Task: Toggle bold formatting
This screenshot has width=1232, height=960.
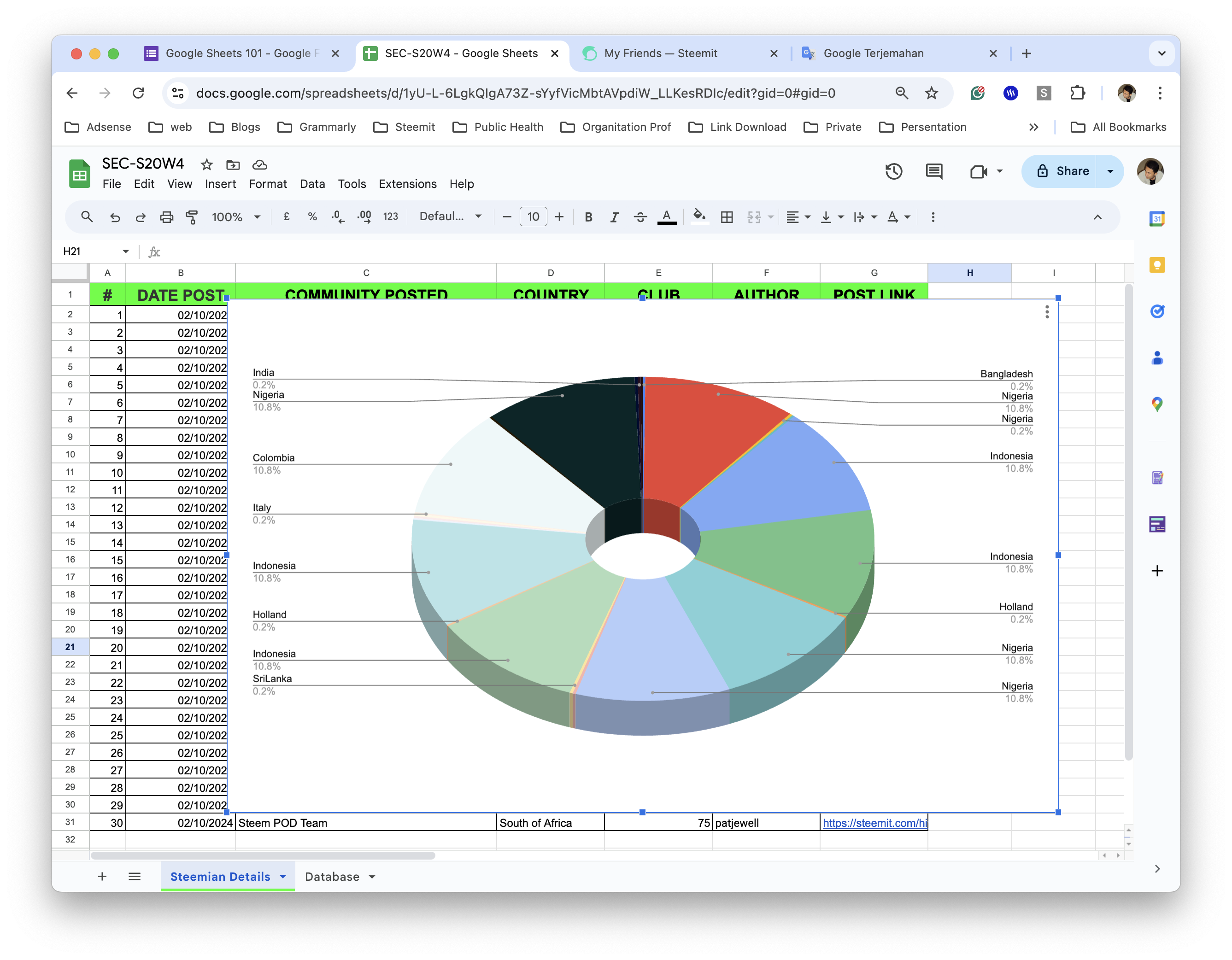Action: click(588, 217)
